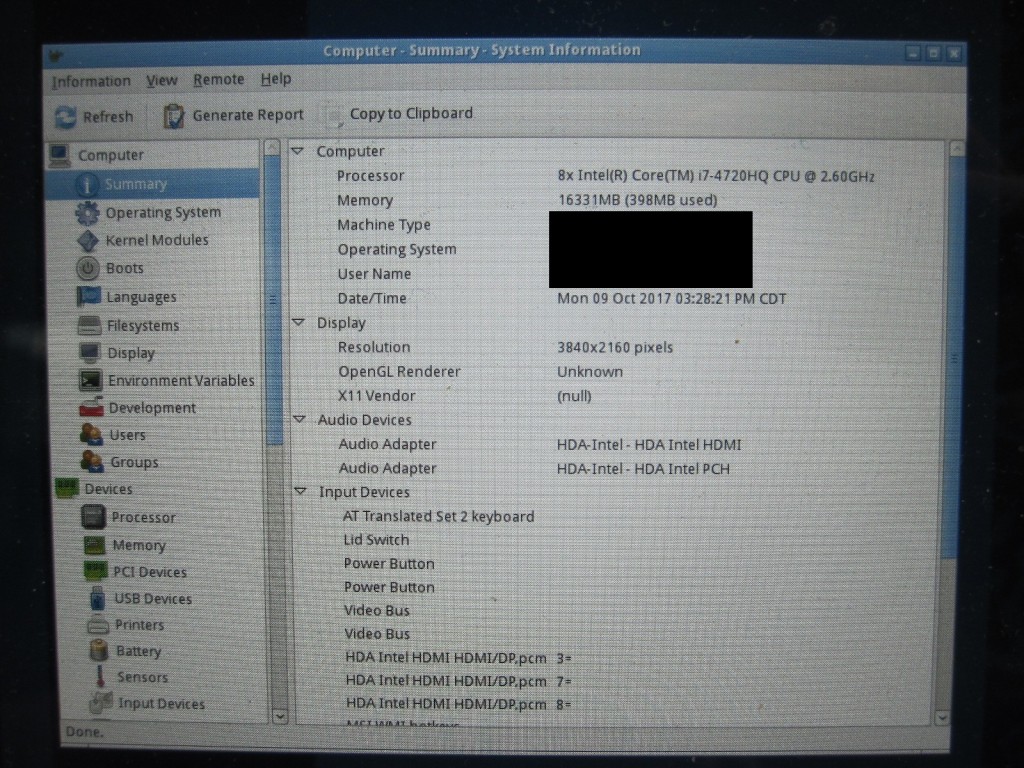
Task: Click the Environment Variables terminal icon
Action: click(x=90, y=380)
